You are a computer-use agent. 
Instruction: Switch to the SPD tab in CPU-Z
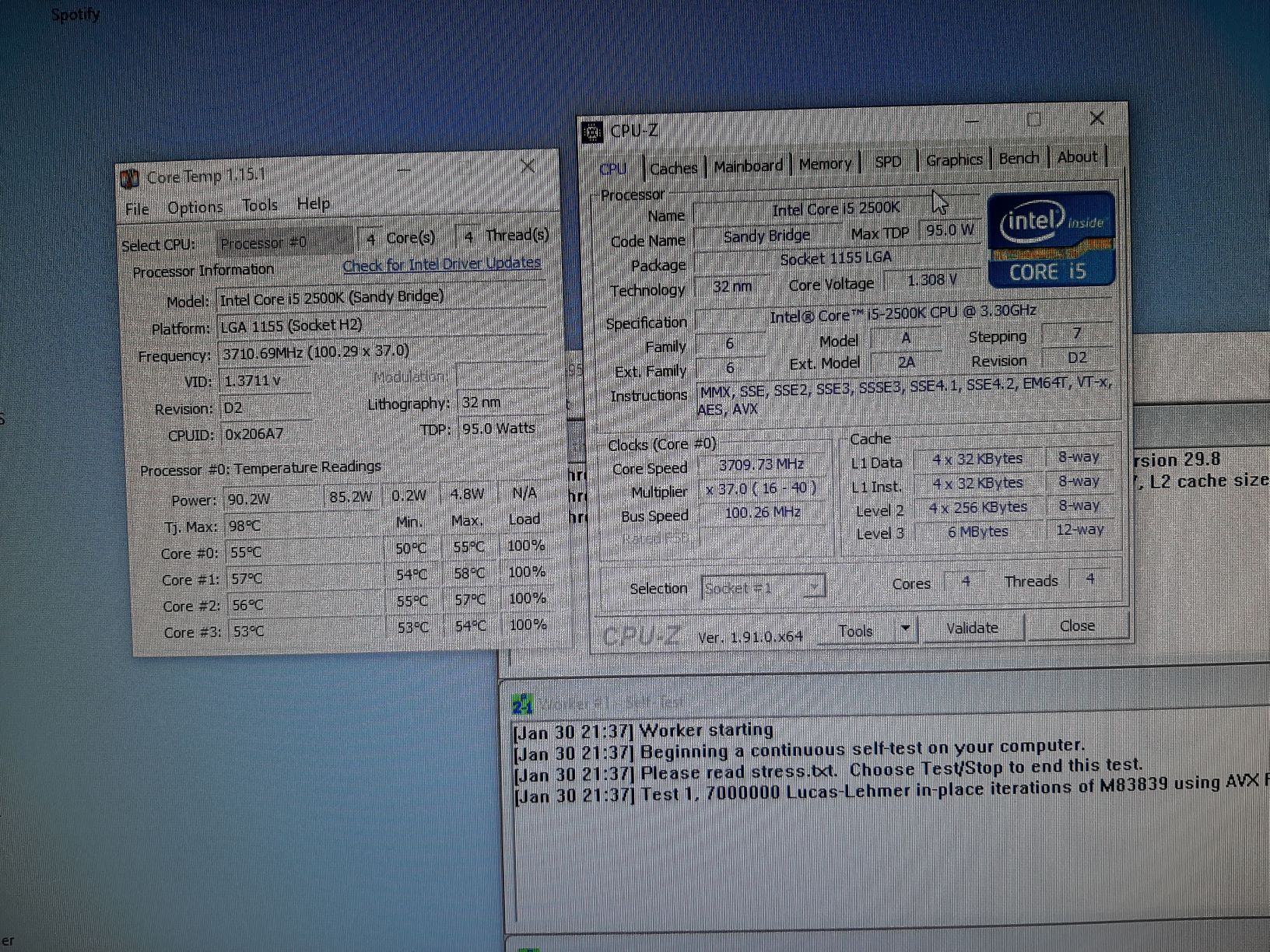click(888, 161)
